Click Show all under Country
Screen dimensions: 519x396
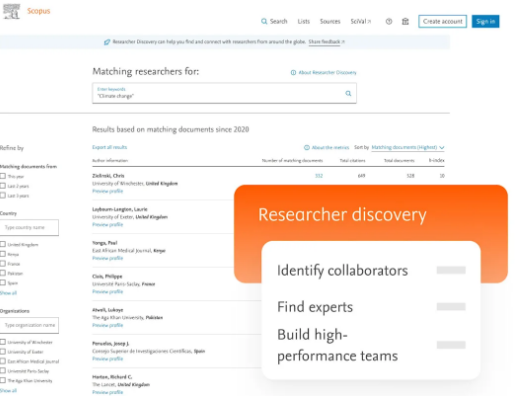point(8,293)
